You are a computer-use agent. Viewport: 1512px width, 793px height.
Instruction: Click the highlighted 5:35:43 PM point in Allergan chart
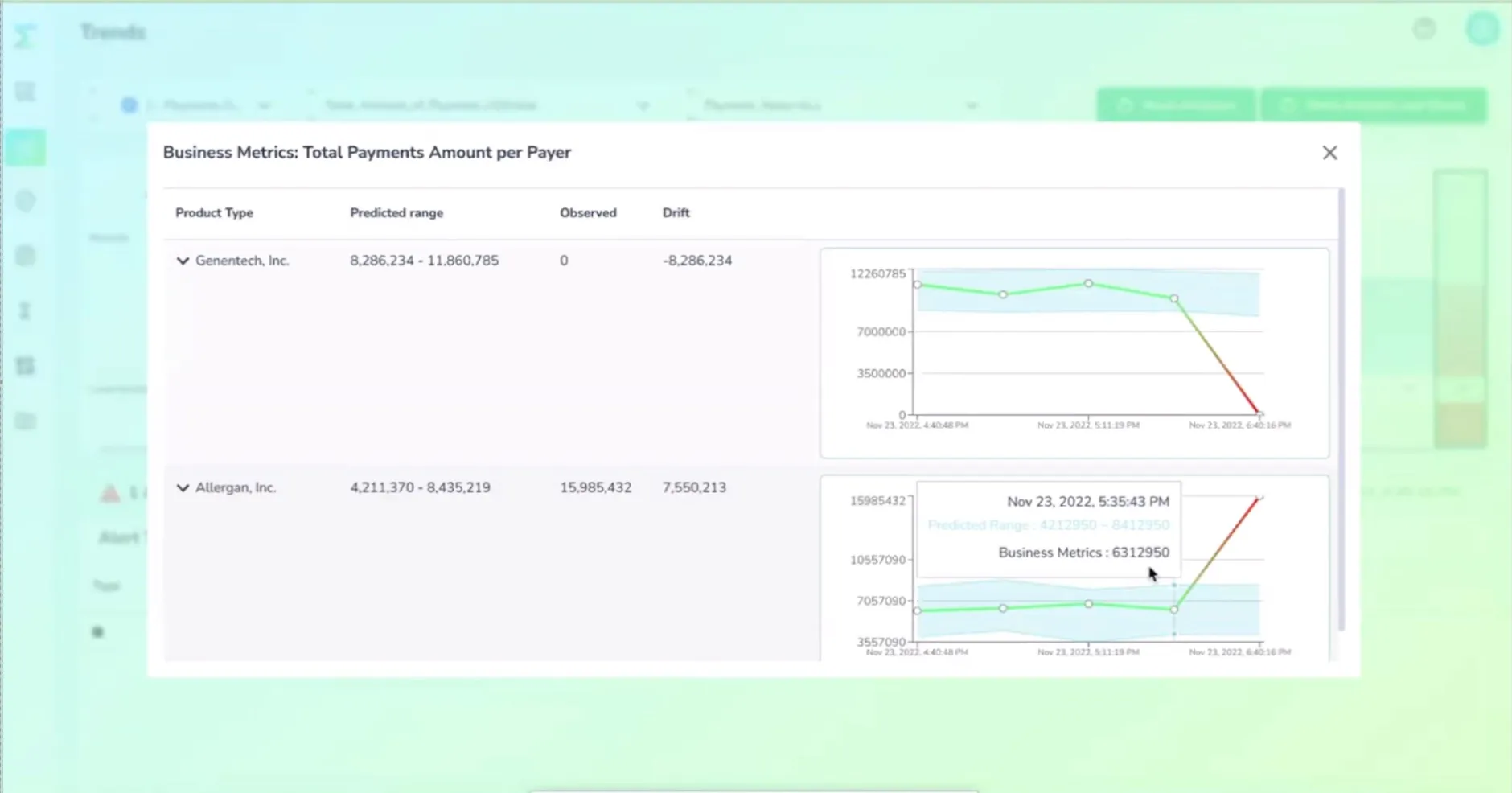click(x=1174, y=610)
